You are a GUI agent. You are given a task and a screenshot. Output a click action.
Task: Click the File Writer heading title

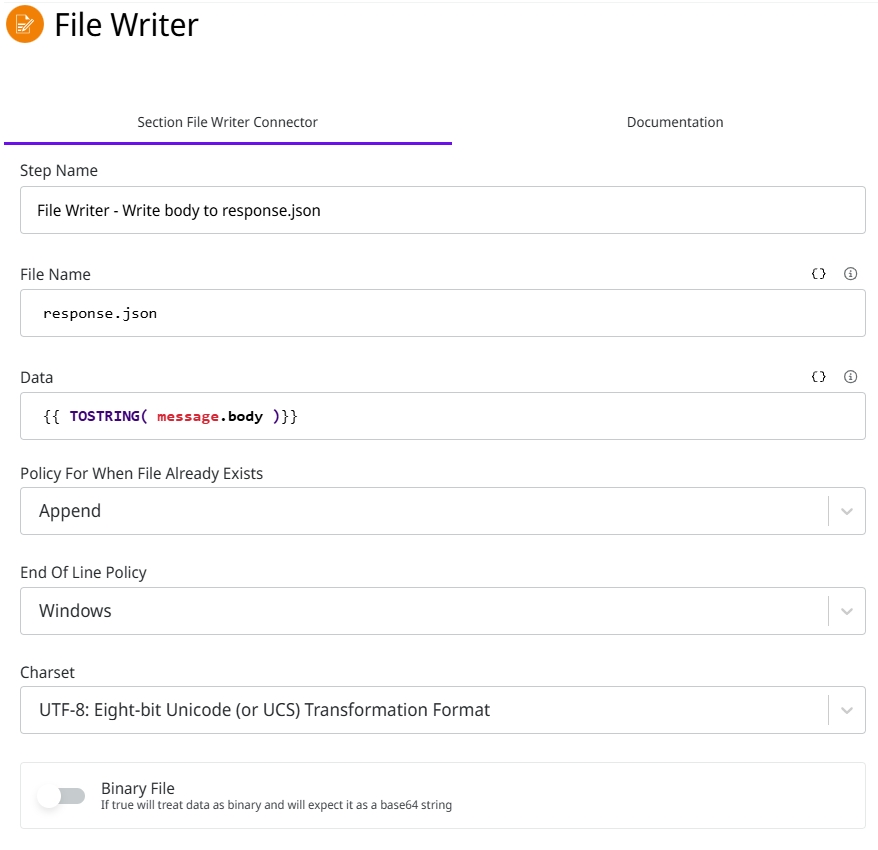click(x=127, y=25)
